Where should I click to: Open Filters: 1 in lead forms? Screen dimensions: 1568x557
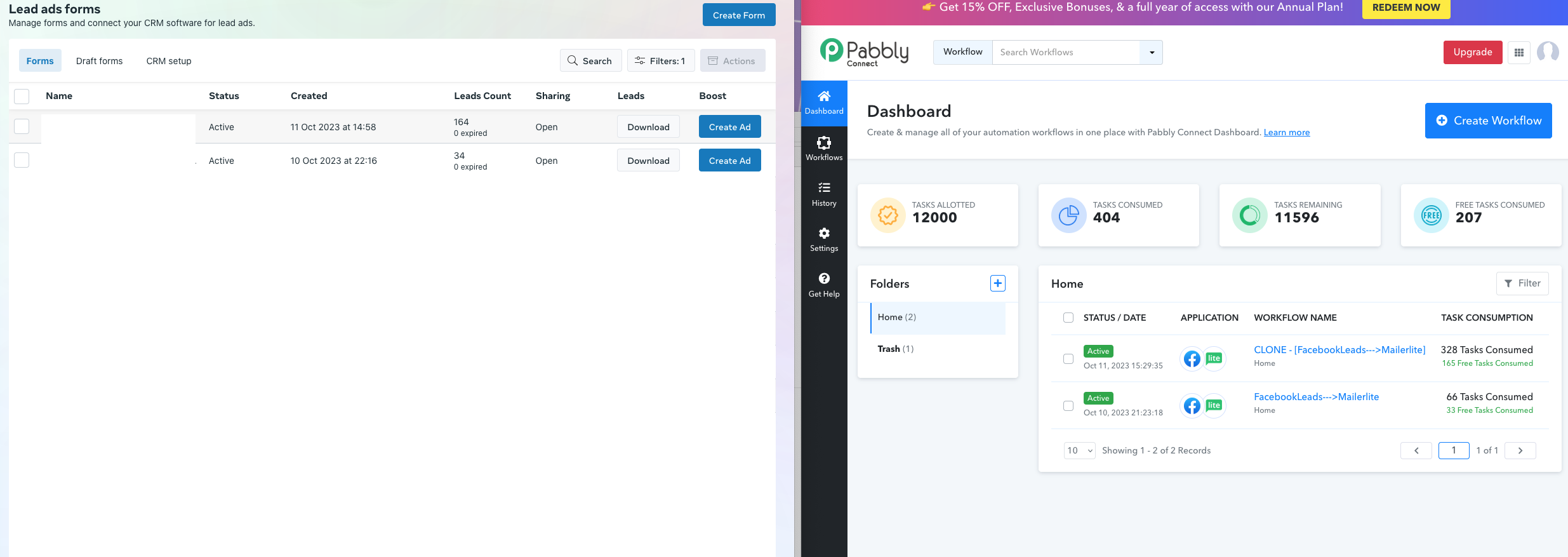661,61
